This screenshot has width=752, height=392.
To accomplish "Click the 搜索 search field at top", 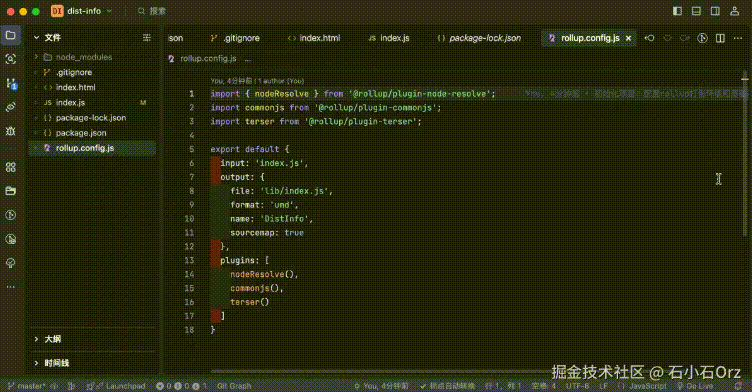I will (x=152, y=11).
